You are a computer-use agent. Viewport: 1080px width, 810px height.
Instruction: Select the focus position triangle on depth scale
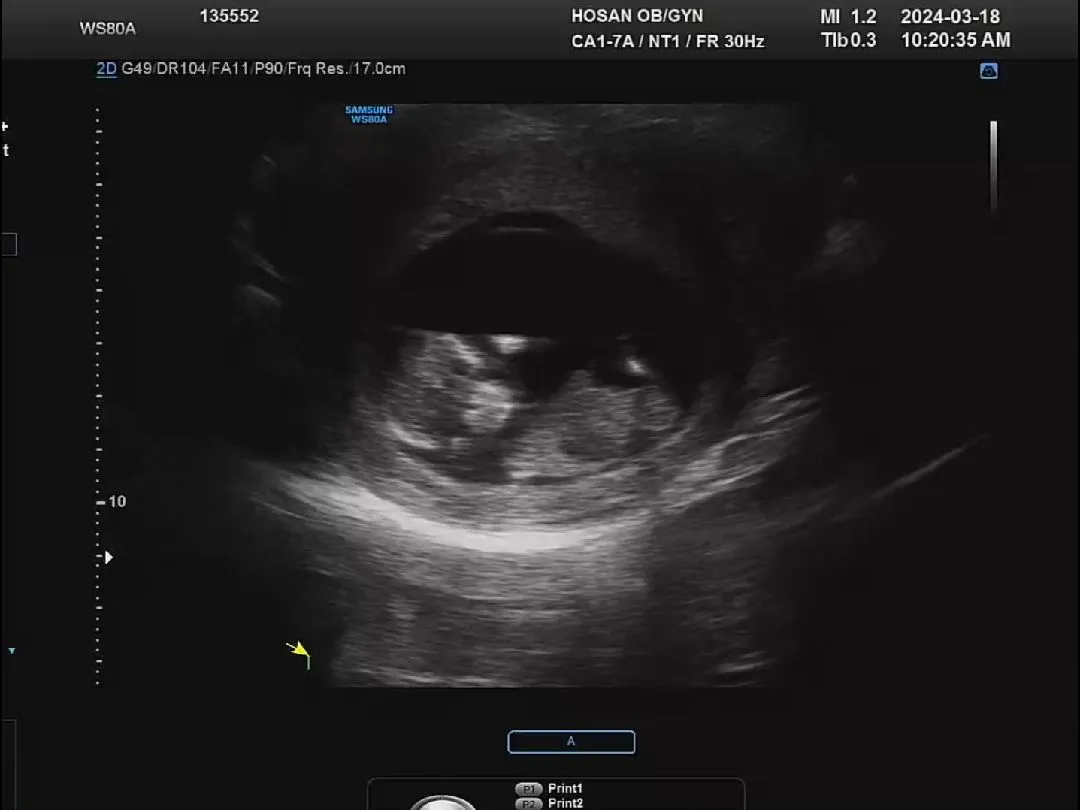pyautogui.click(x=108, y=557)
